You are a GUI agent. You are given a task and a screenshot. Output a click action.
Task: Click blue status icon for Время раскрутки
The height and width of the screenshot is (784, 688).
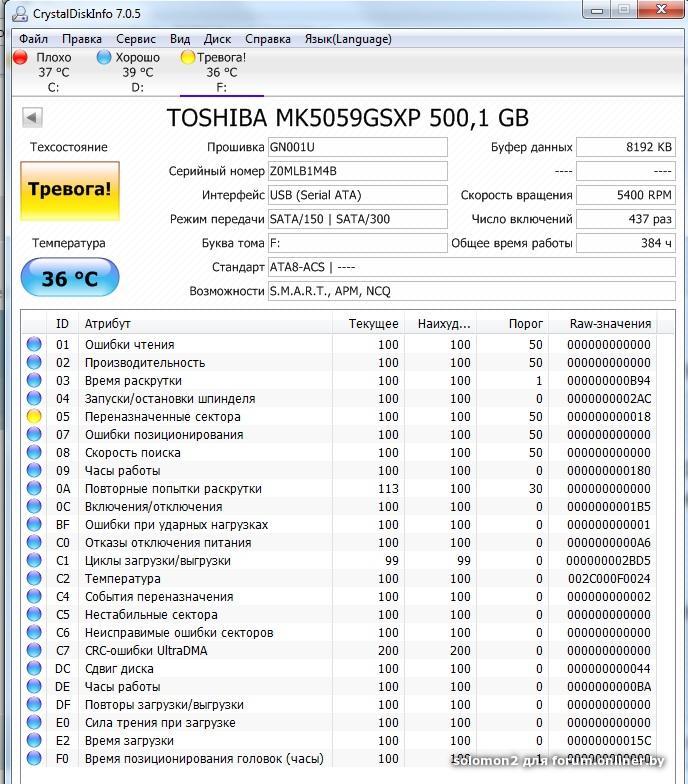pos(34,380)
